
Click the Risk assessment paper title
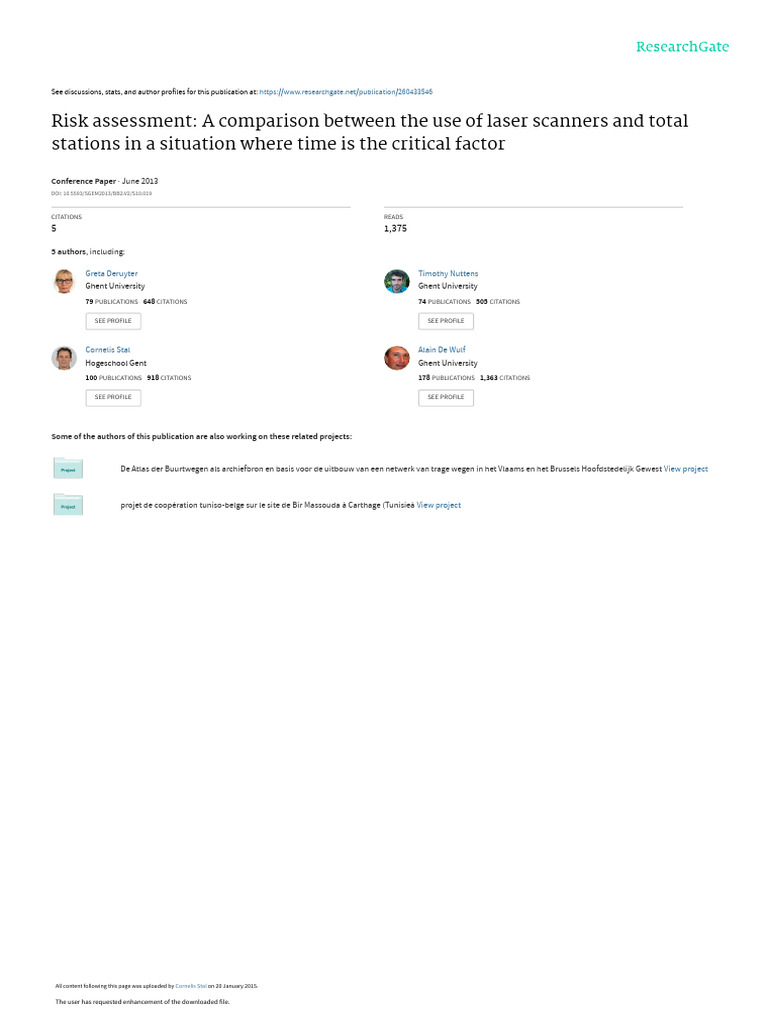[370, 132]
